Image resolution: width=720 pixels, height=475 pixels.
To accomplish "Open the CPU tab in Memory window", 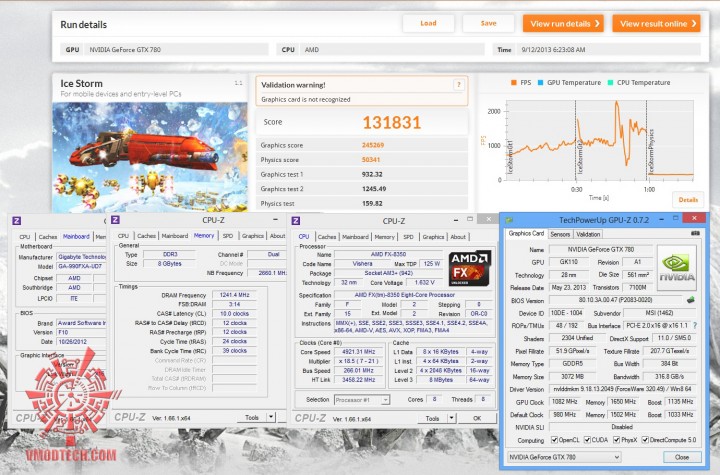I will pos(123,236).
